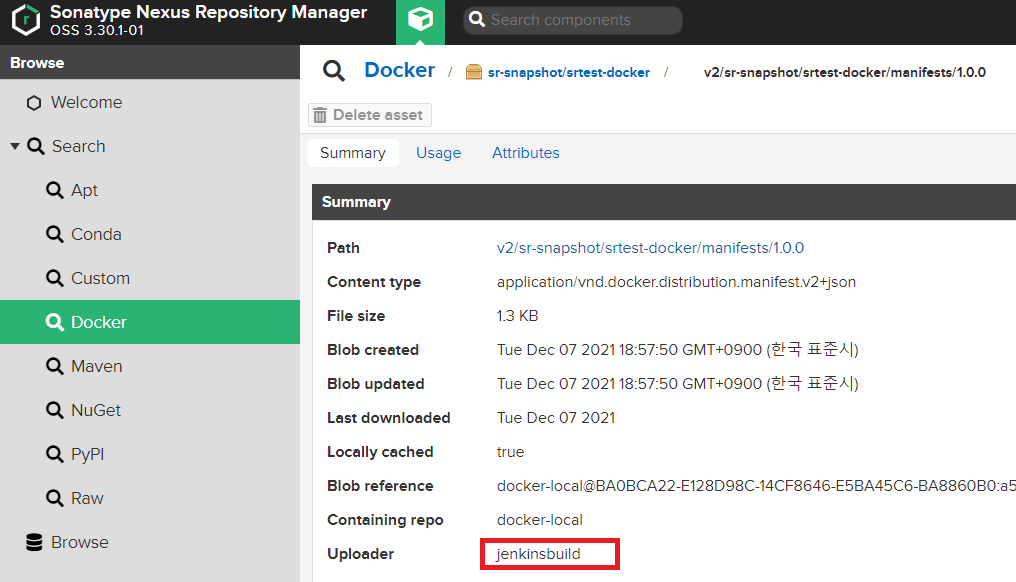Viewport: 1016px width, 582px height.
Task: Click the Blob reference value
Action: 756,486
